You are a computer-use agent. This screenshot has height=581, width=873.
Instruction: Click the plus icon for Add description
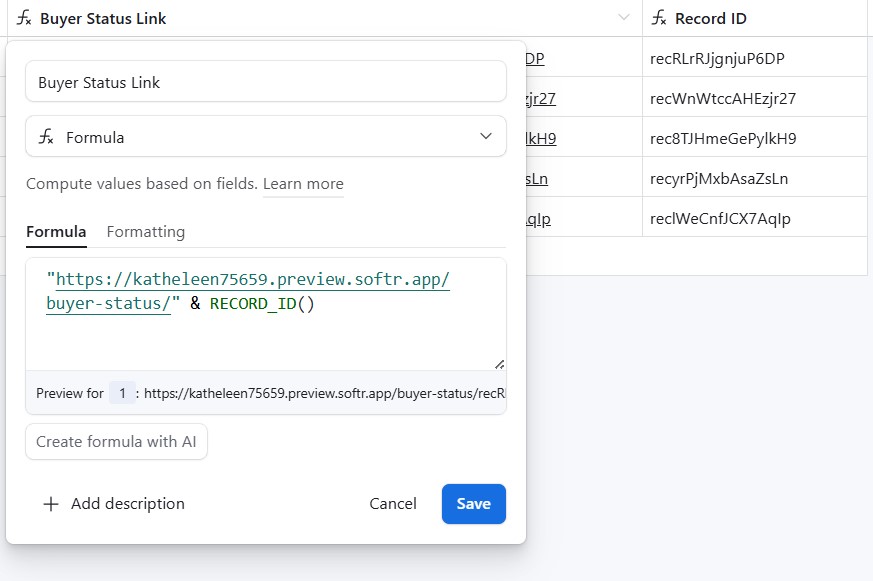coord(51,504)
